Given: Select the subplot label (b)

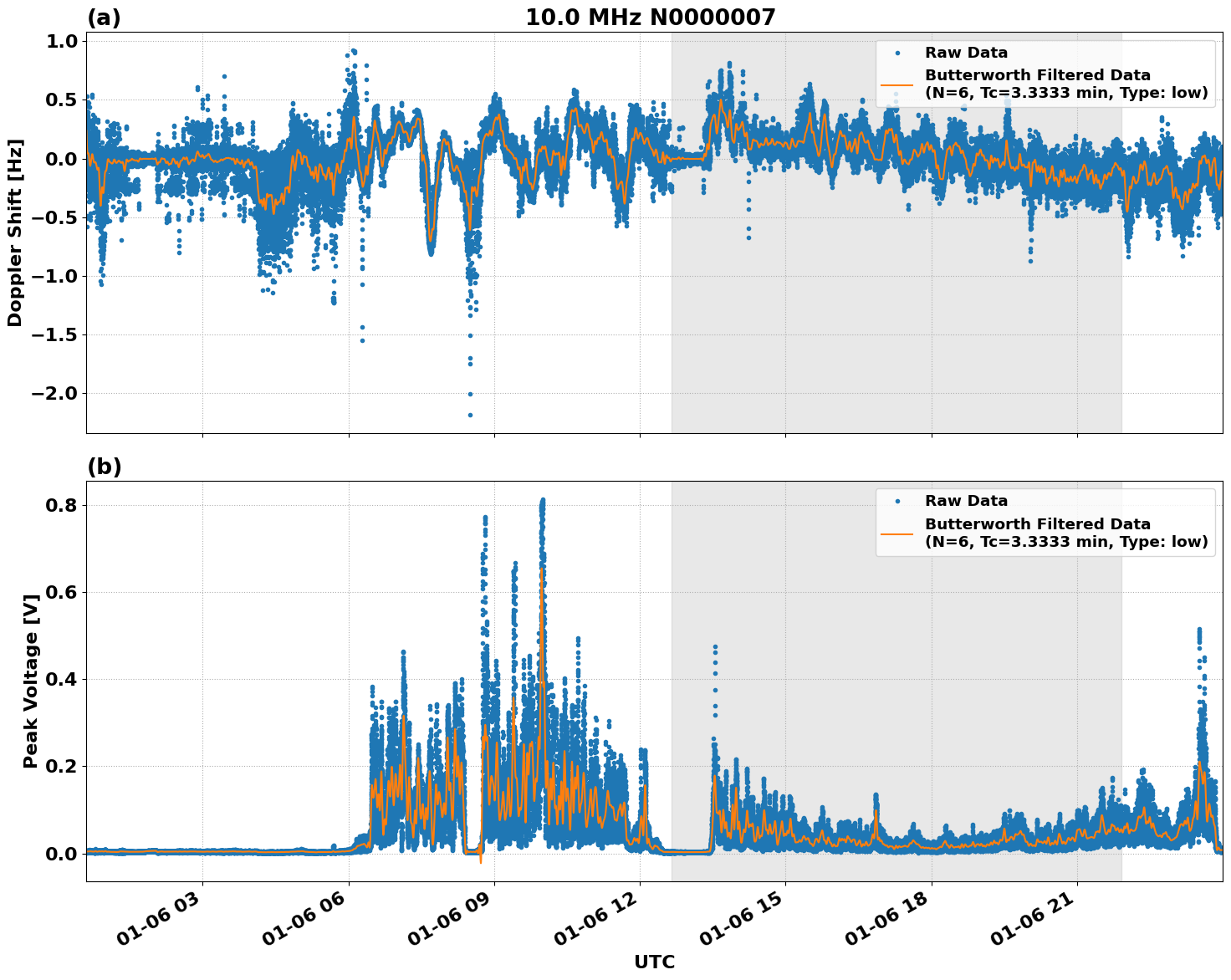Looking at the screenshot, I should click(105, 467).
